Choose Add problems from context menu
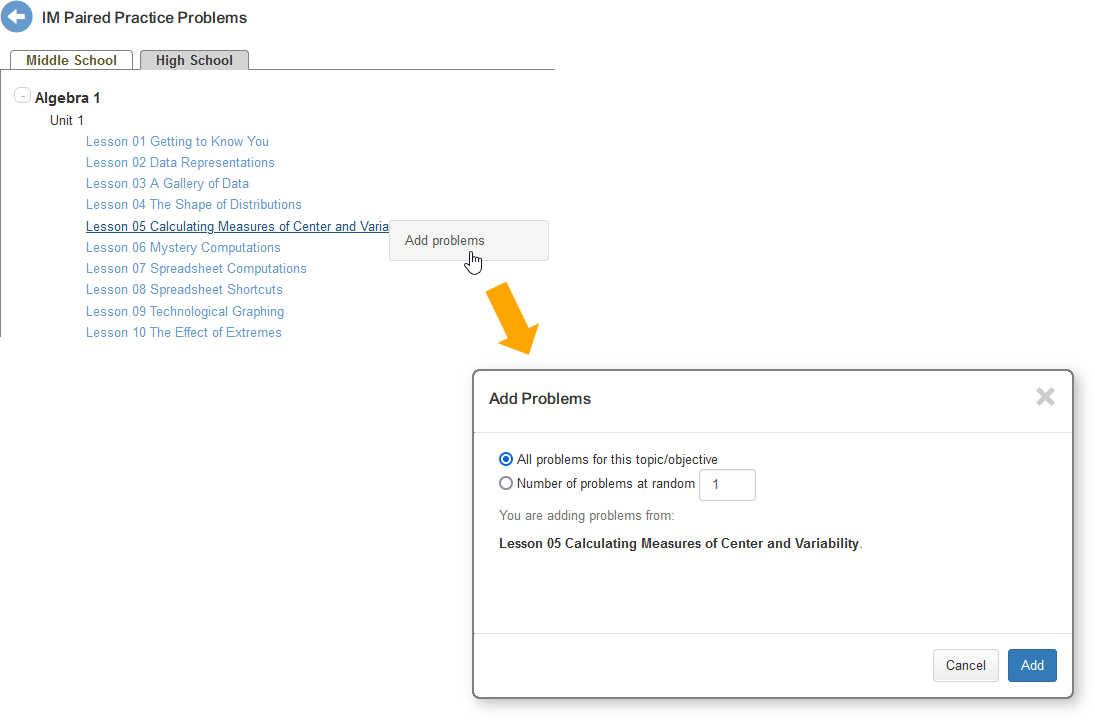 [x=445, y=241]
